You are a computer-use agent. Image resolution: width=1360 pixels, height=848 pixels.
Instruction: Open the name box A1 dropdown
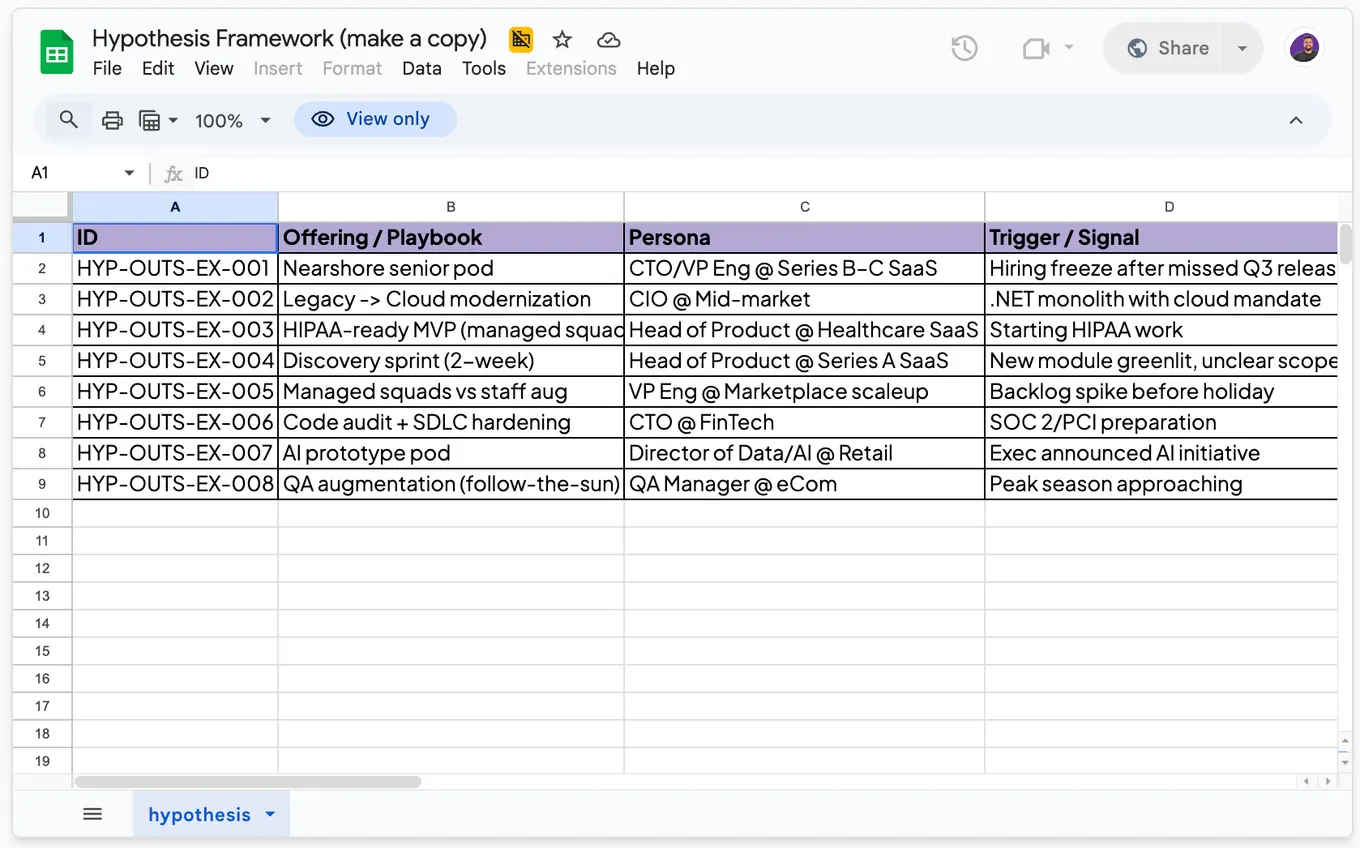(129, 173)
